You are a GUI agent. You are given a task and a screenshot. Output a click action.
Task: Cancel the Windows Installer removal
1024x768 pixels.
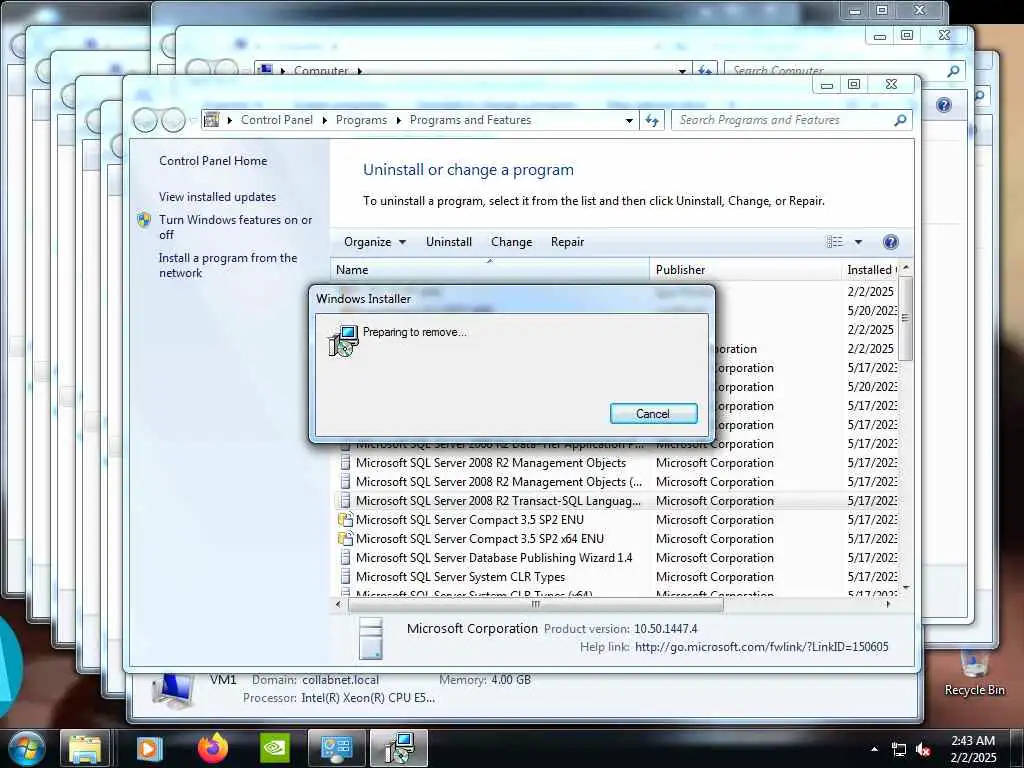point(653,413)
